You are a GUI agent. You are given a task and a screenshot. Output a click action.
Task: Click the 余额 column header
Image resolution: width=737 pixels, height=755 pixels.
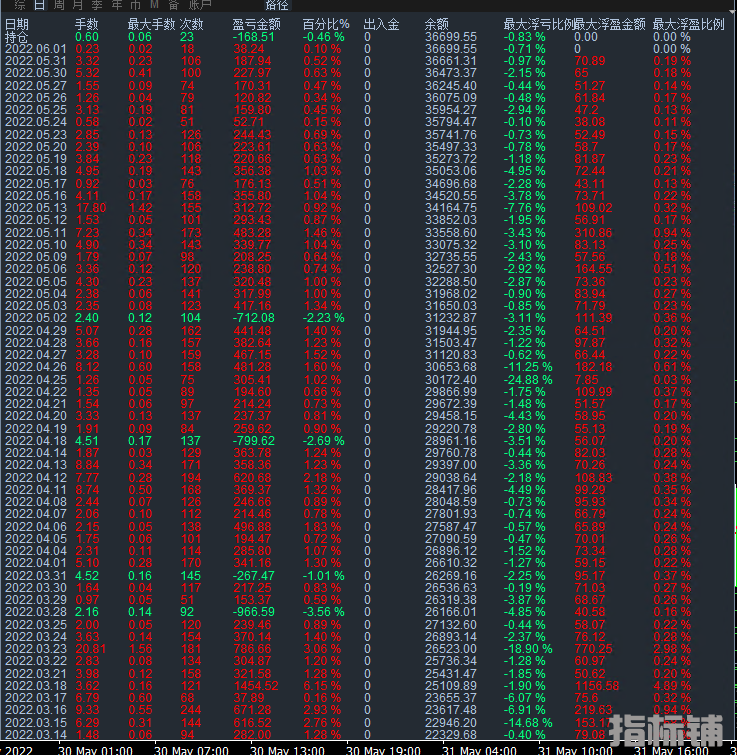(x=437, y=23)
